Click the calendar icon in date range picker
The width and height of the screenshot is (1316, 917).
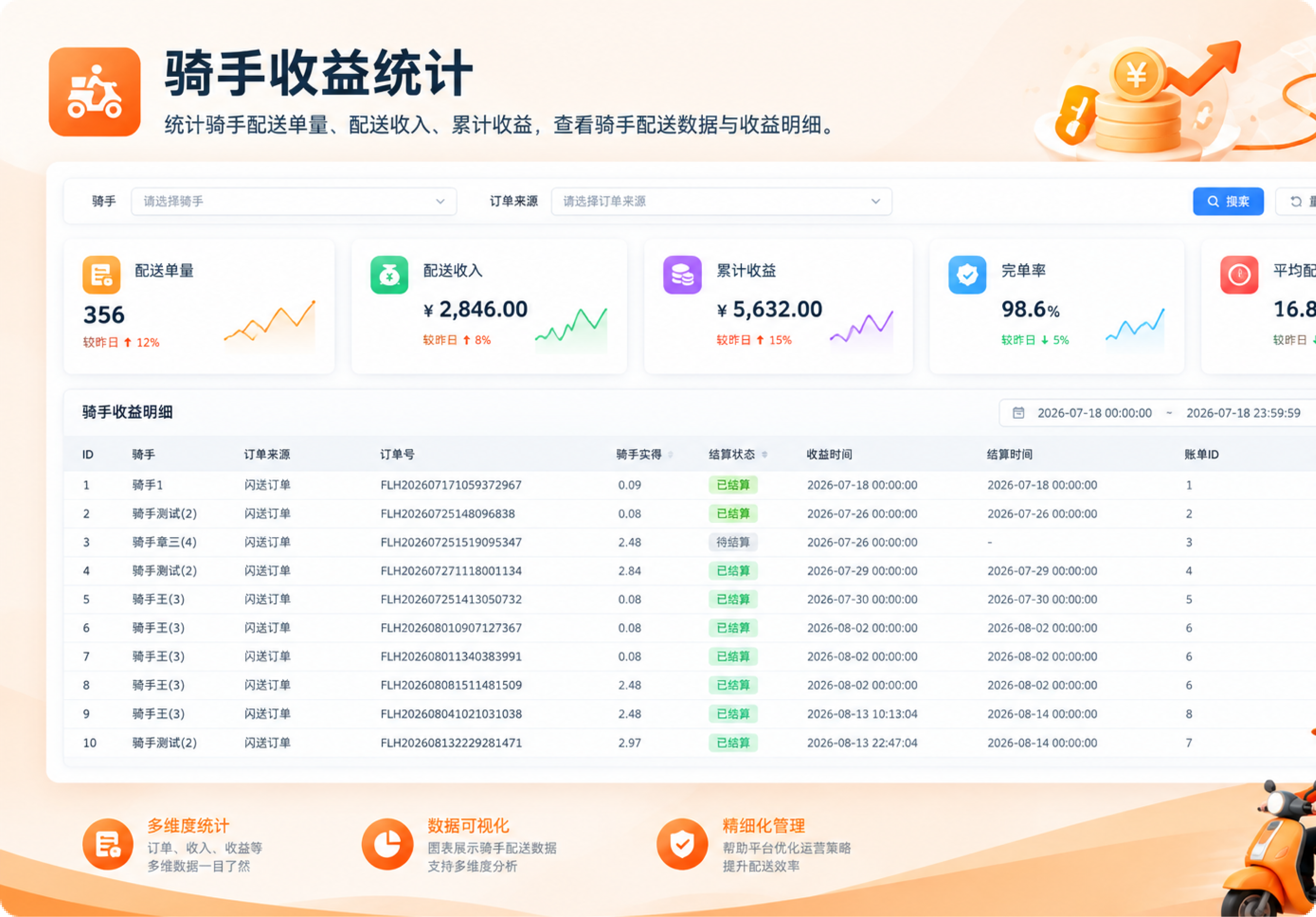1018,413
